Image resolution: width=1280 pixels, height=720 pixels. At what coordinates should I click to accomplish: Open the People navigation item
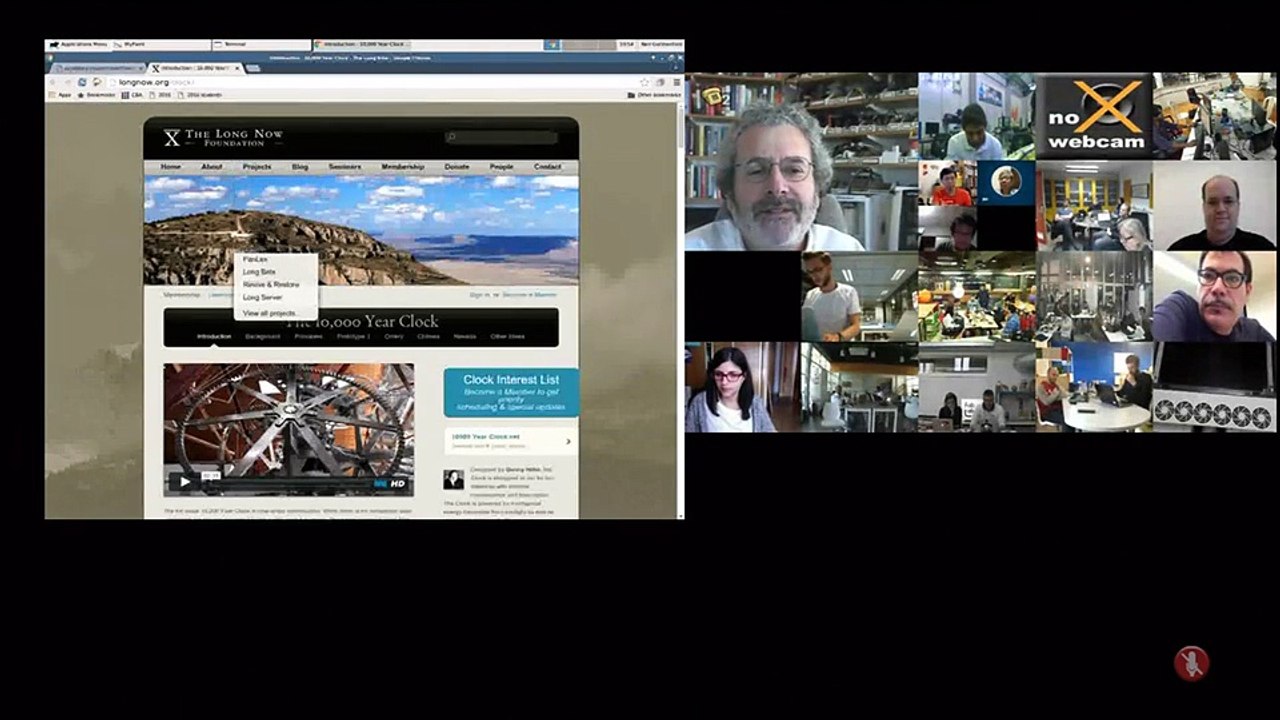[502, 167]
